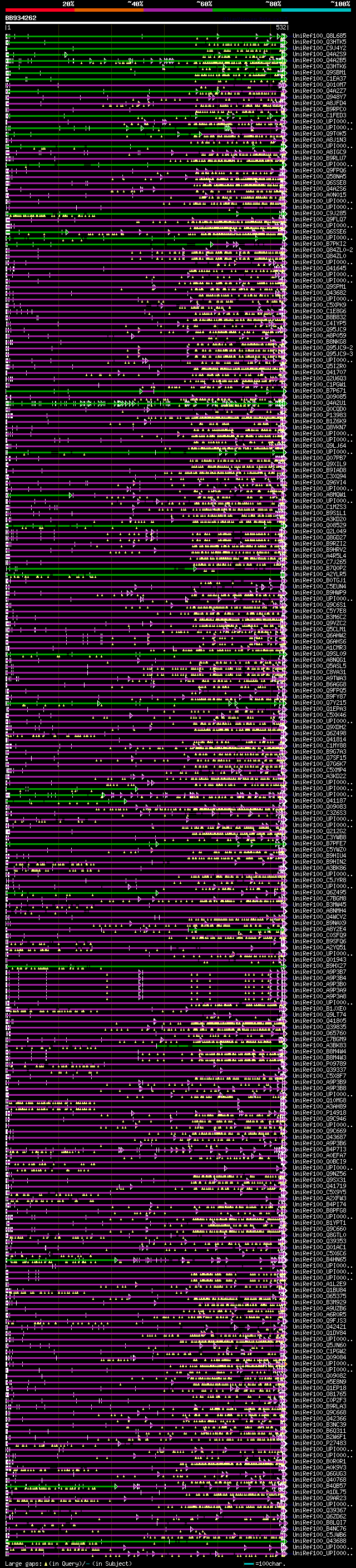Select UniRef100_Q42421 label

(x=319, y=1327)
